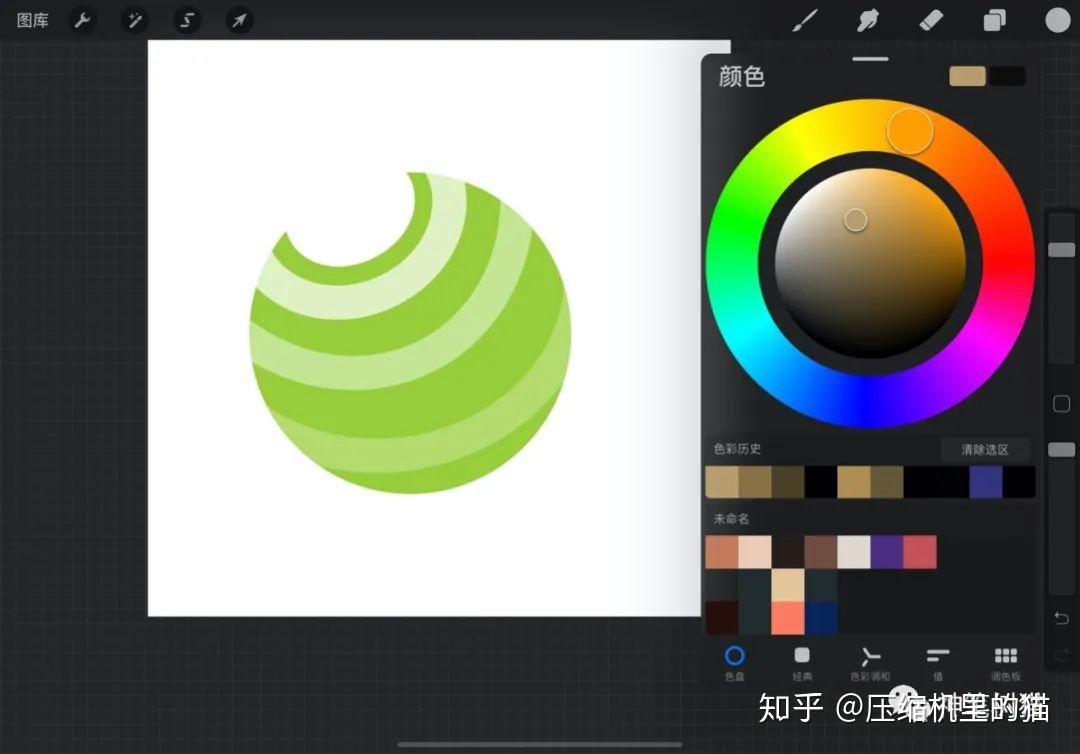Viewport: 1080px width, 754px height.
Task: Activate the Selection tool (S icon)
Action: 187,20
